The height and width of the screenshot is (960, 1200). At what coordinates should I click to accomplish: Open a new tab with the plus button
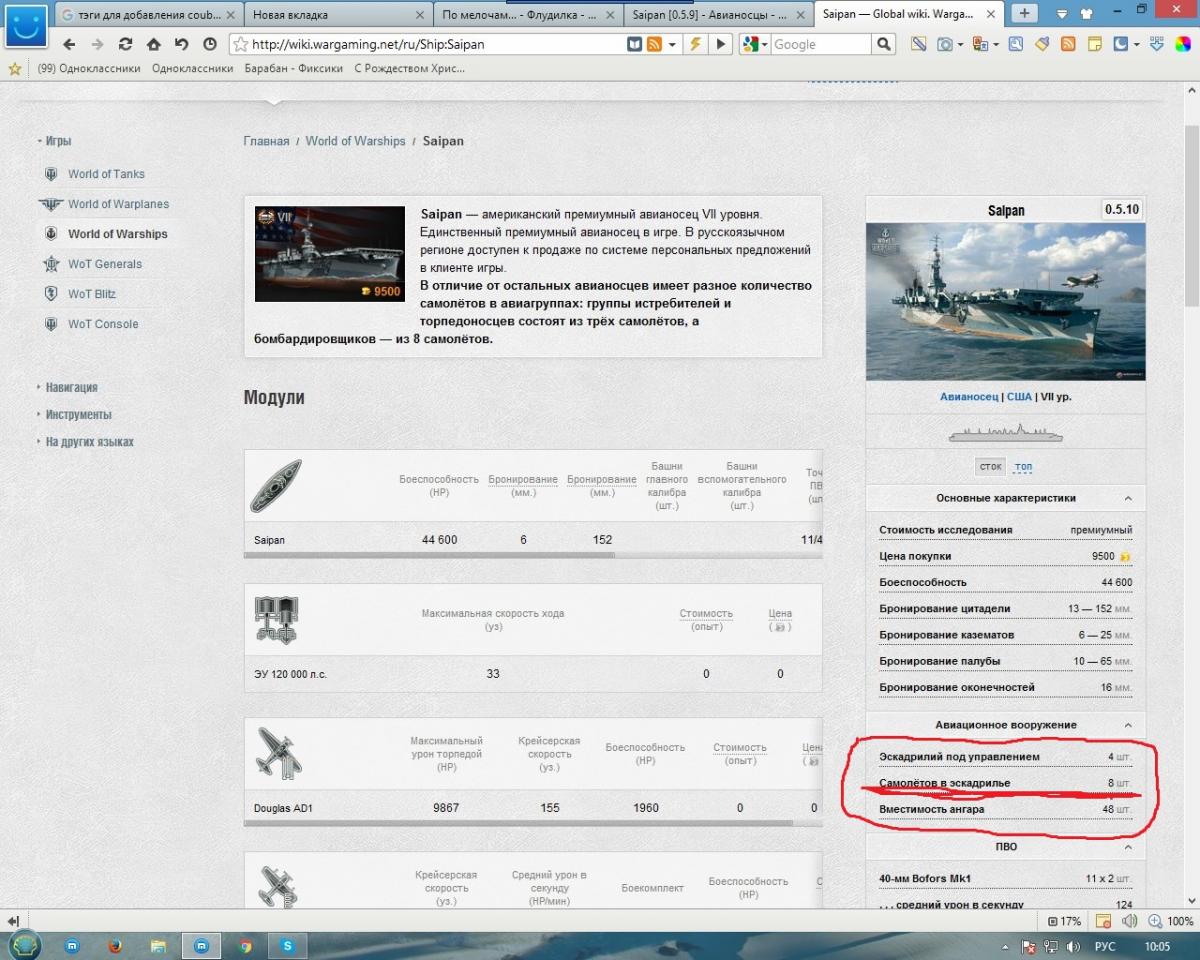pos(1024,14)
